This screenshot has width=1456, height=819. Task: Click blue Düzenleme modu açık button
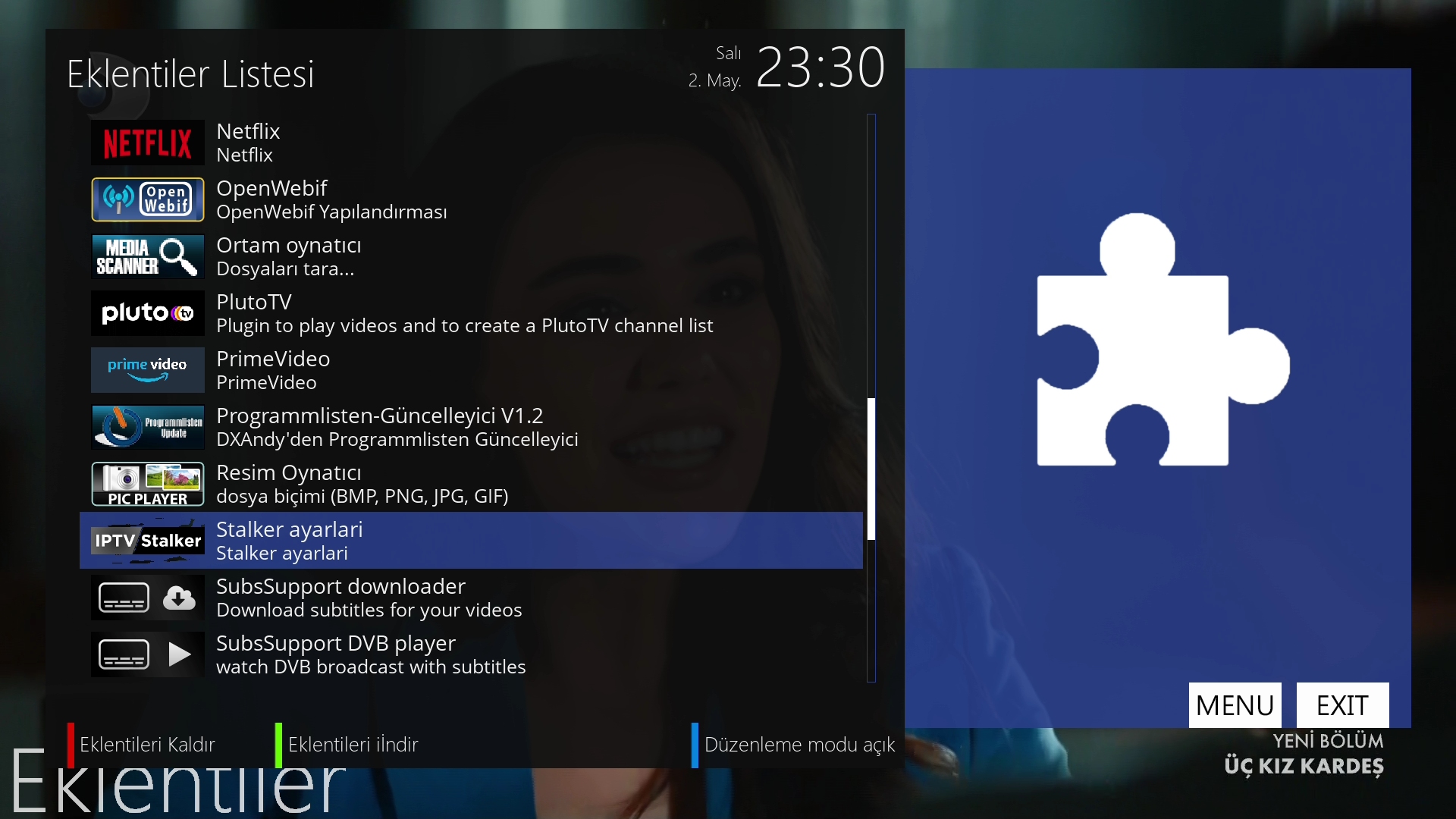click(793, 745)
